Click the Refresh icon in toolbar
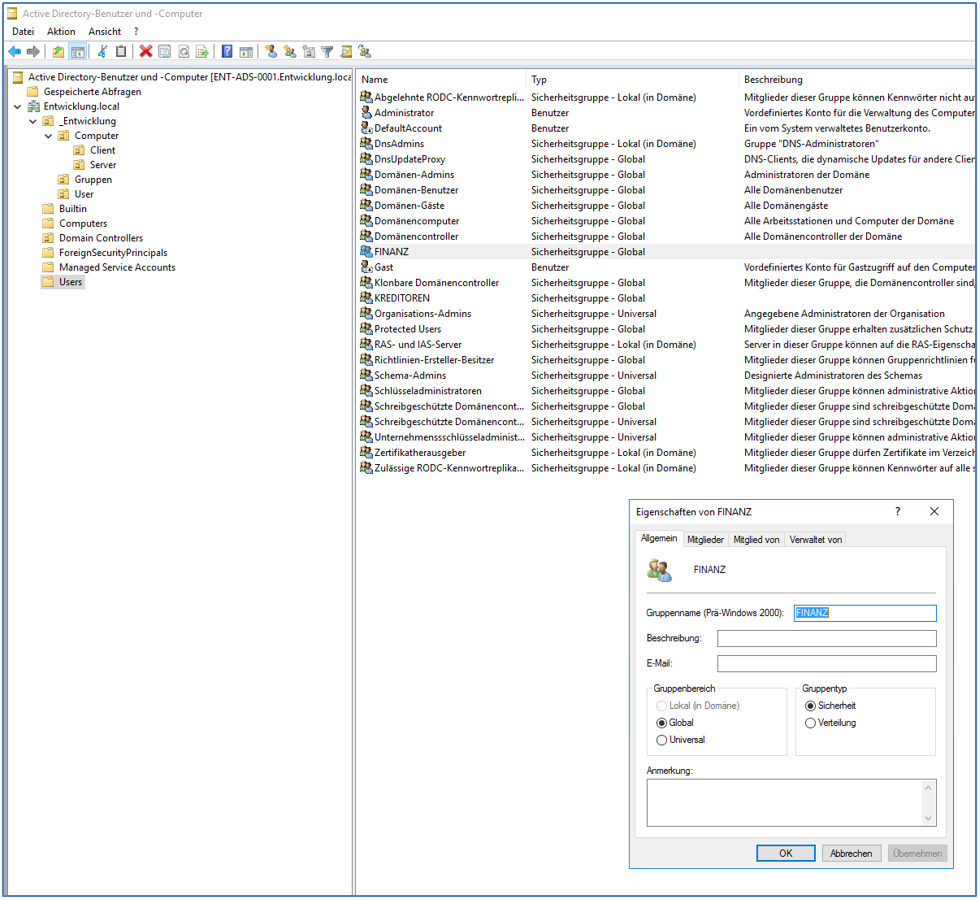 pyautogui.click(x=184, y=52)
